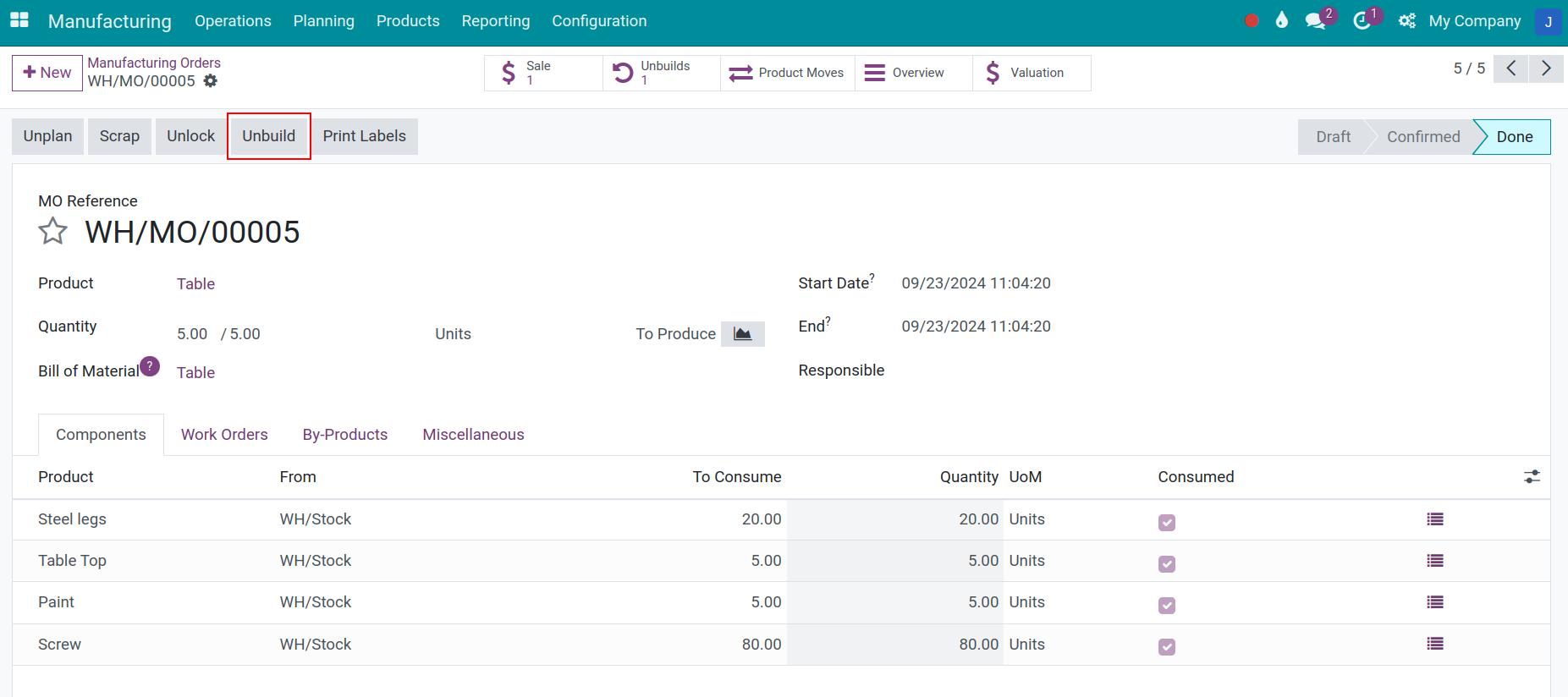Sort by To Consume column header
This screenshot has width=1568, height=697.
tap(737, 477)
